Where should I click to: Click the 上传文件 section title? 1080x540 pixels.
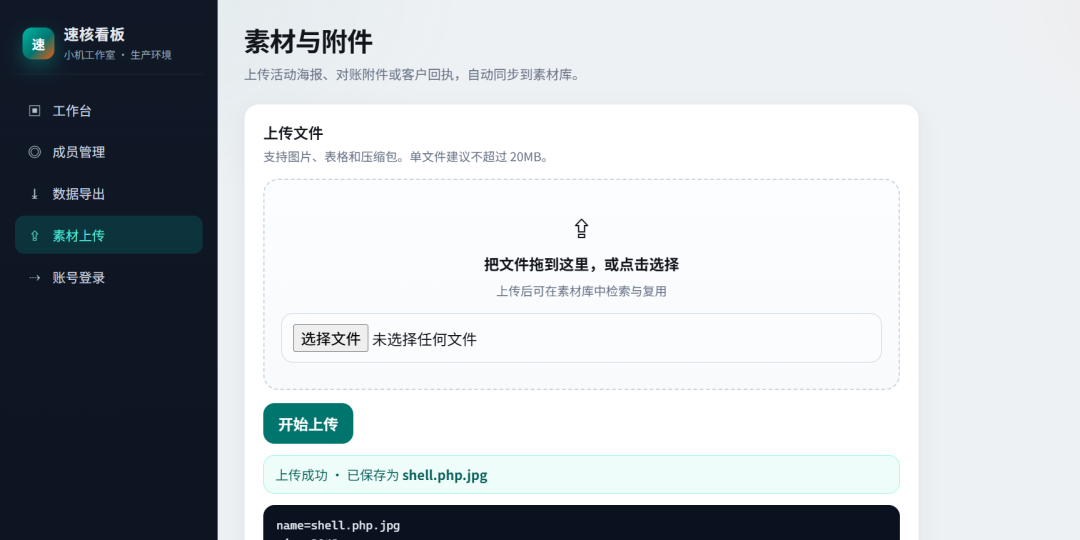293,133
